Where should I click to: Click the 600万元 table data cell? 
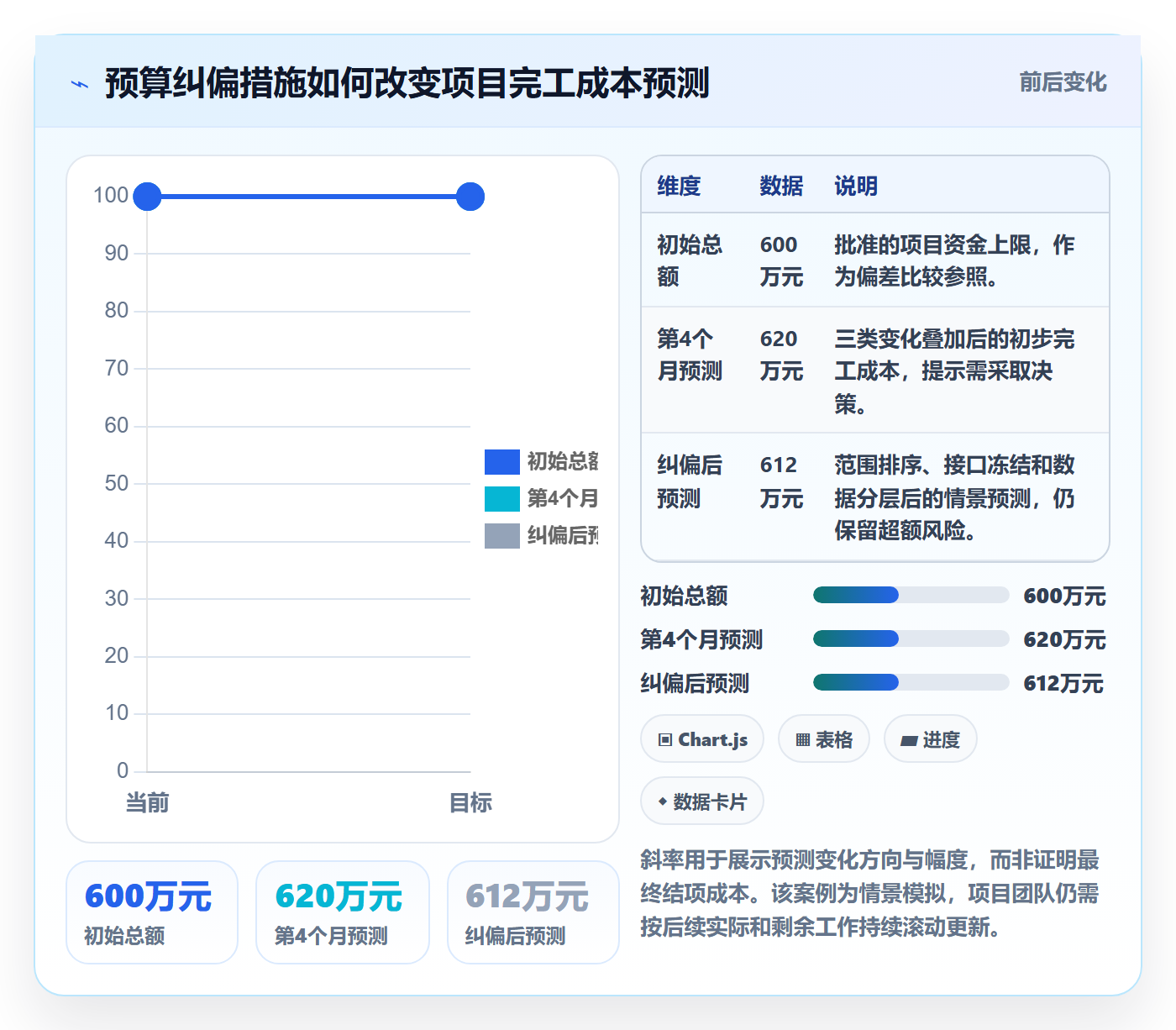781,260
